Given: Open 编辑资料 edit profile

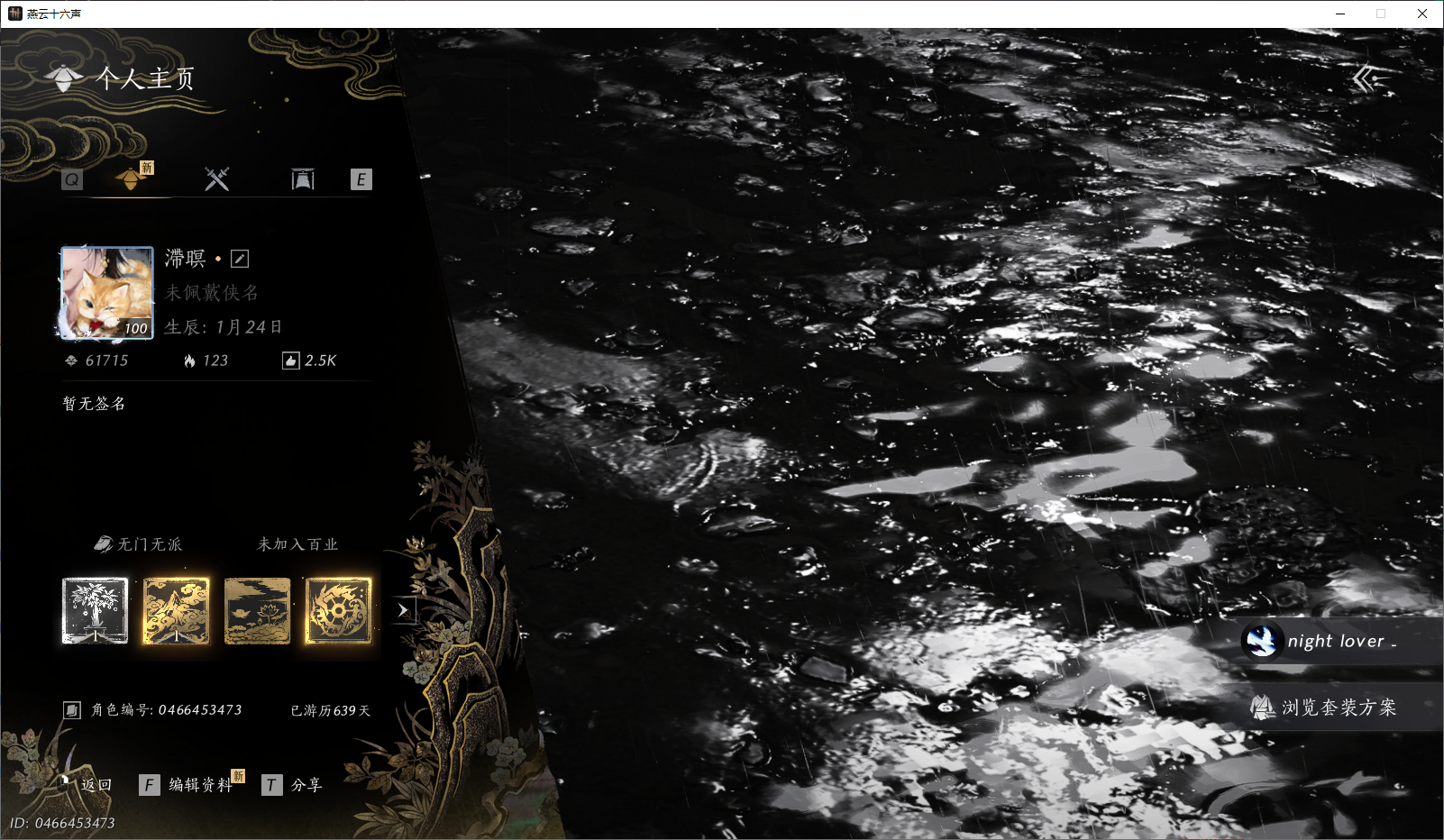Looking at the screenshot, I should [x=200, y=785].
